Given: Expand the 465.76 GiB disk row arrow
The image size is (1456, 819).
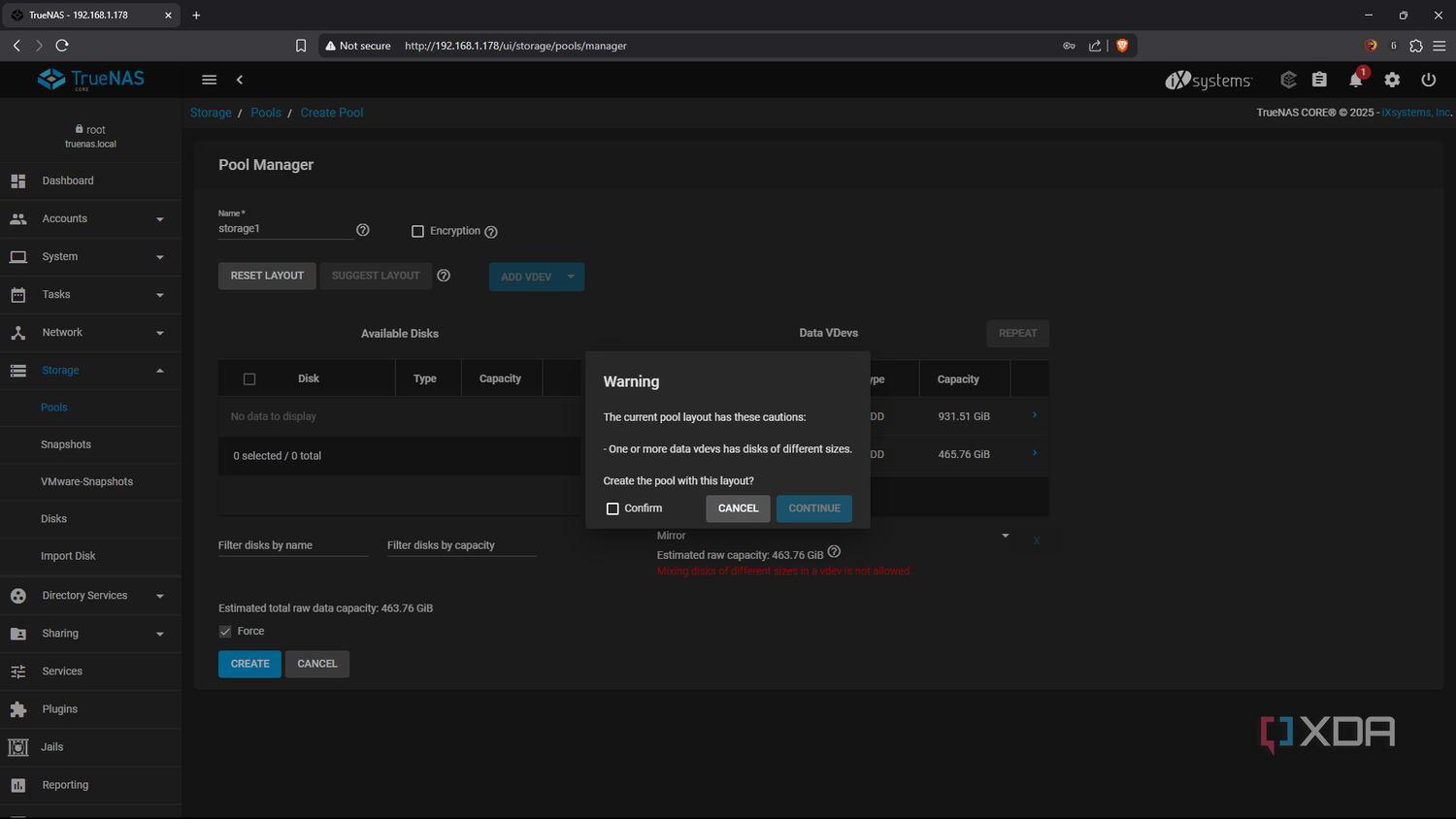Looking at the screenshot, I should coord(1035,453).
